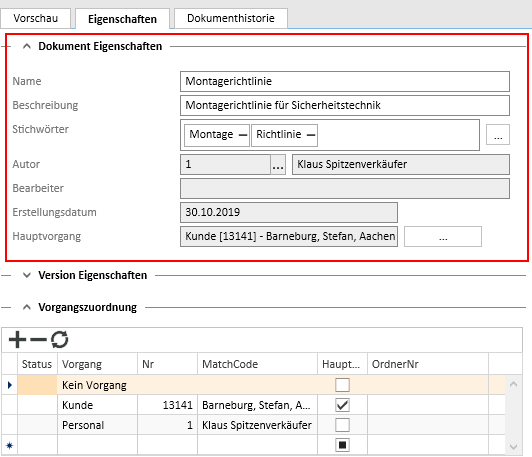532x457 pixels.
Task: Refresh the Vorgangszuordnung list
Action: (x=60, y=340)
